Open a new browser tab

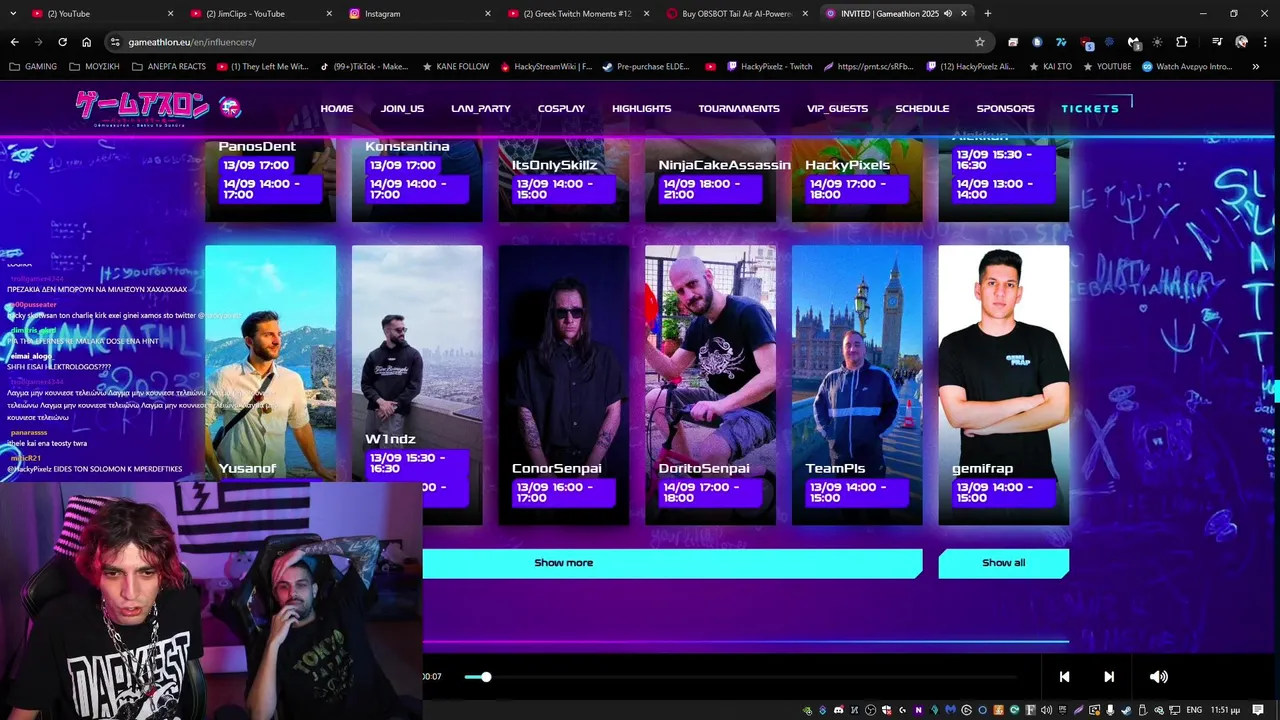(988, 13)
